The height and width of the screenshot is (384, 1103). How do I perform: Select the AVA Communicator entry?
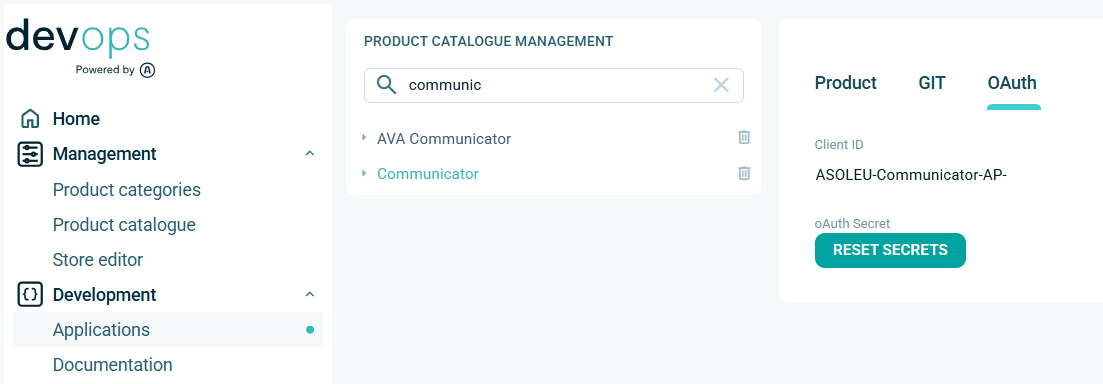coord(444,139)
